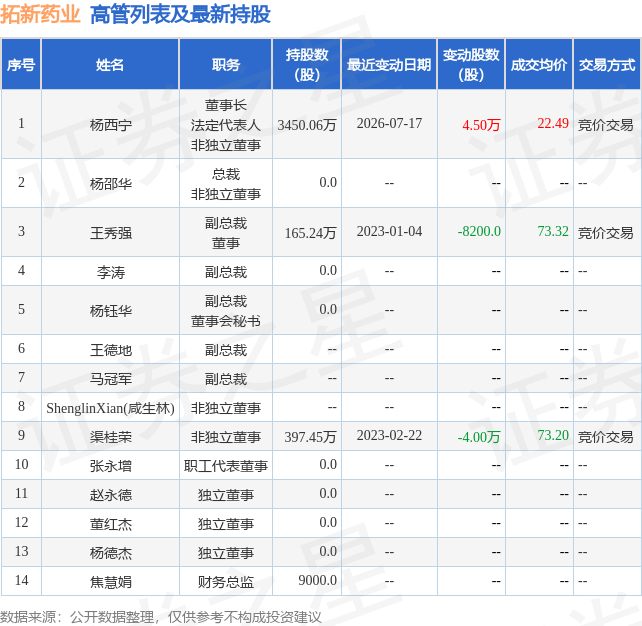
Task: Click 竞价交易 in 渠桂荣's row
Action: 606,437
